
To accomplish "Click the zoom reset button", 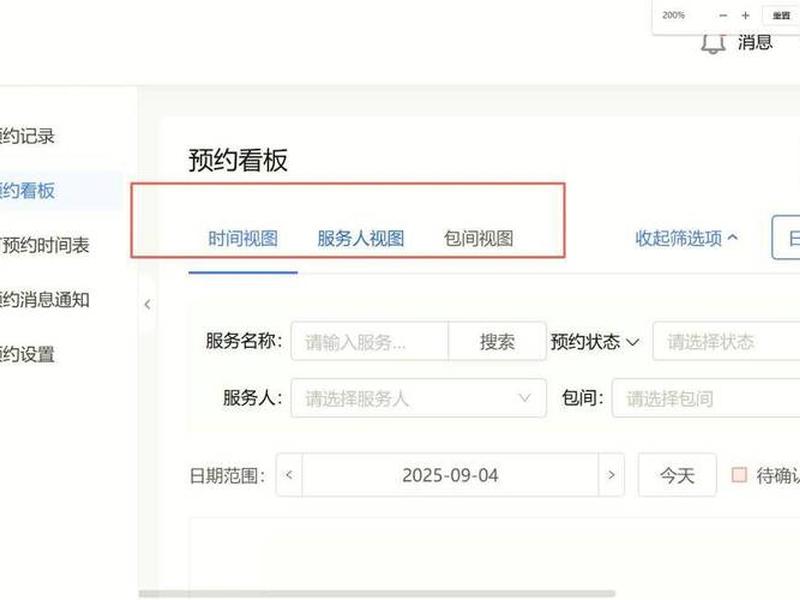I will tap(781, 15).
